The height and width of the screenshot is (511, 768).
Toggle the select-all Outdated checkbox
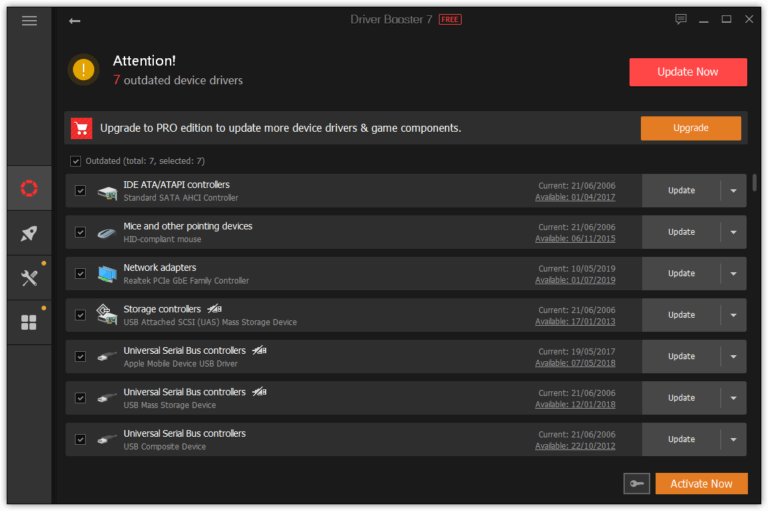(x=76, y=161)
